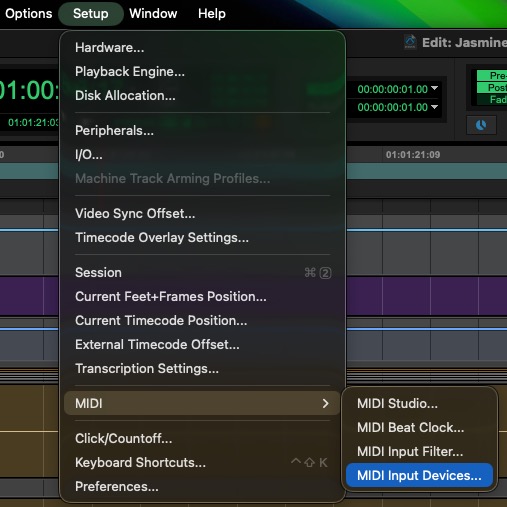This screenshot has height=507, width=507.
Task: Open Playback Engine... settings
Action: point(202,72)
